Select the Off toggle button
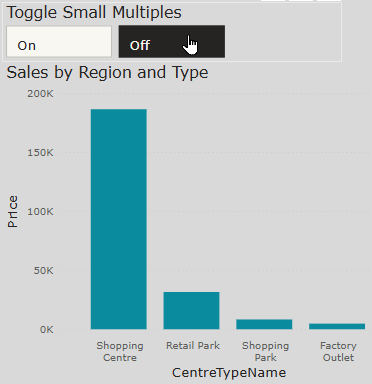 pyautogui.click(x=172, y=42)
